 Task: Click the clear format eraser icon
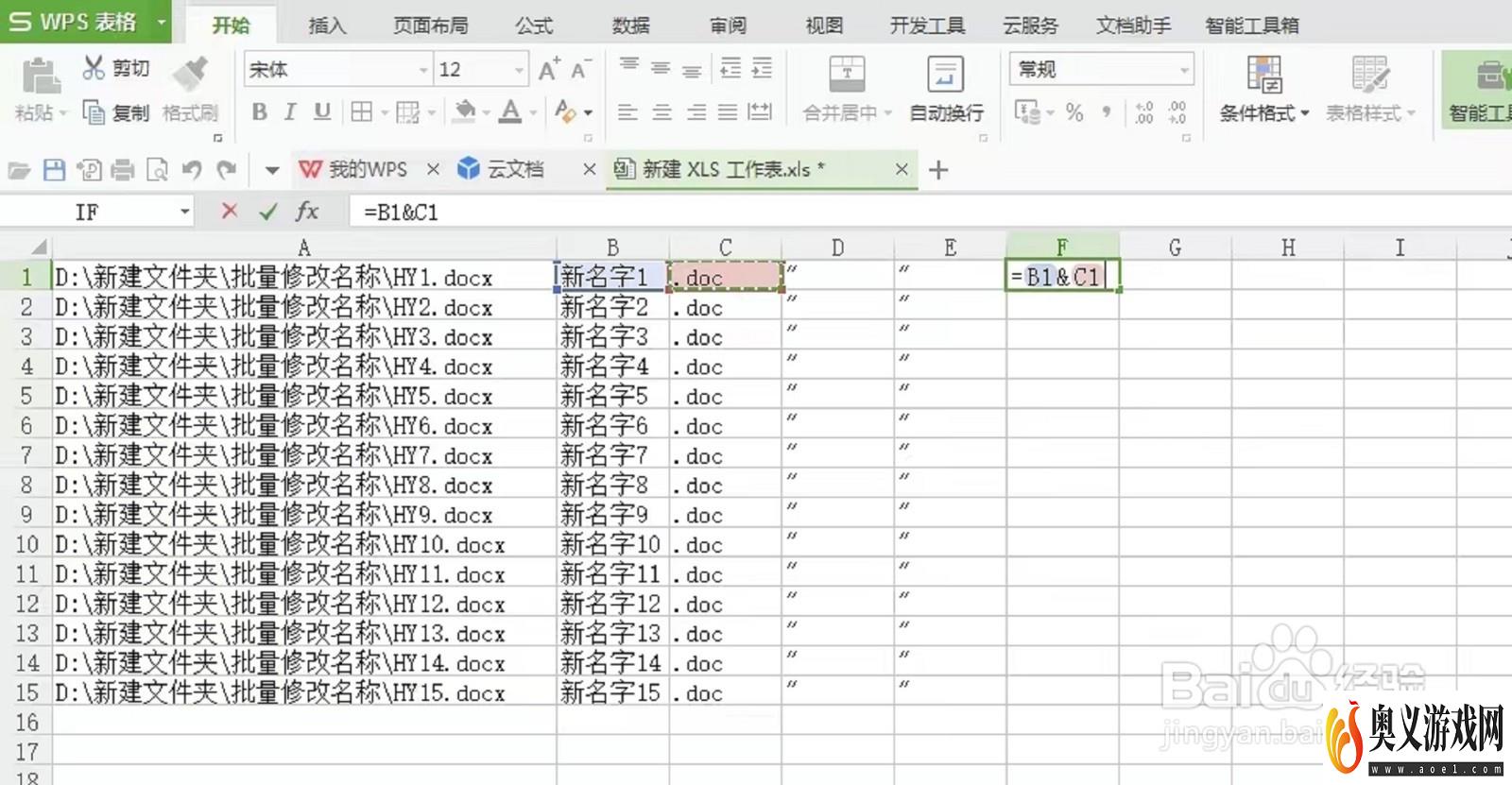(x=565, y=112)
